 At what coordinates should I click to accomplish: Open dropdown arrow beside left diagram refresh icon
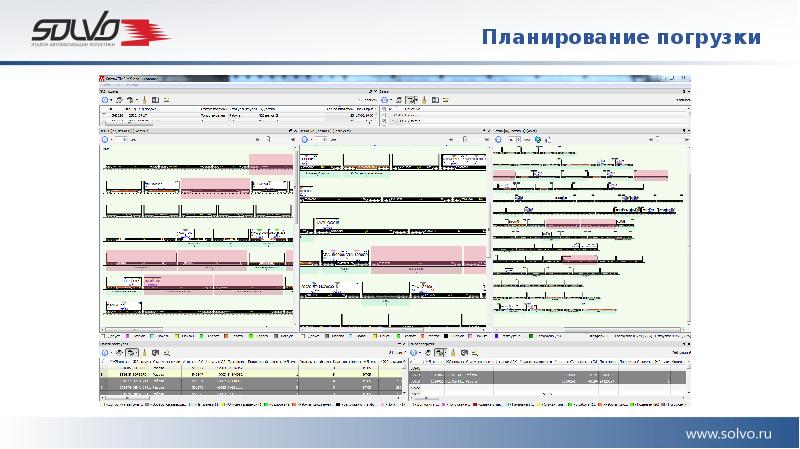tap(111, 140)
